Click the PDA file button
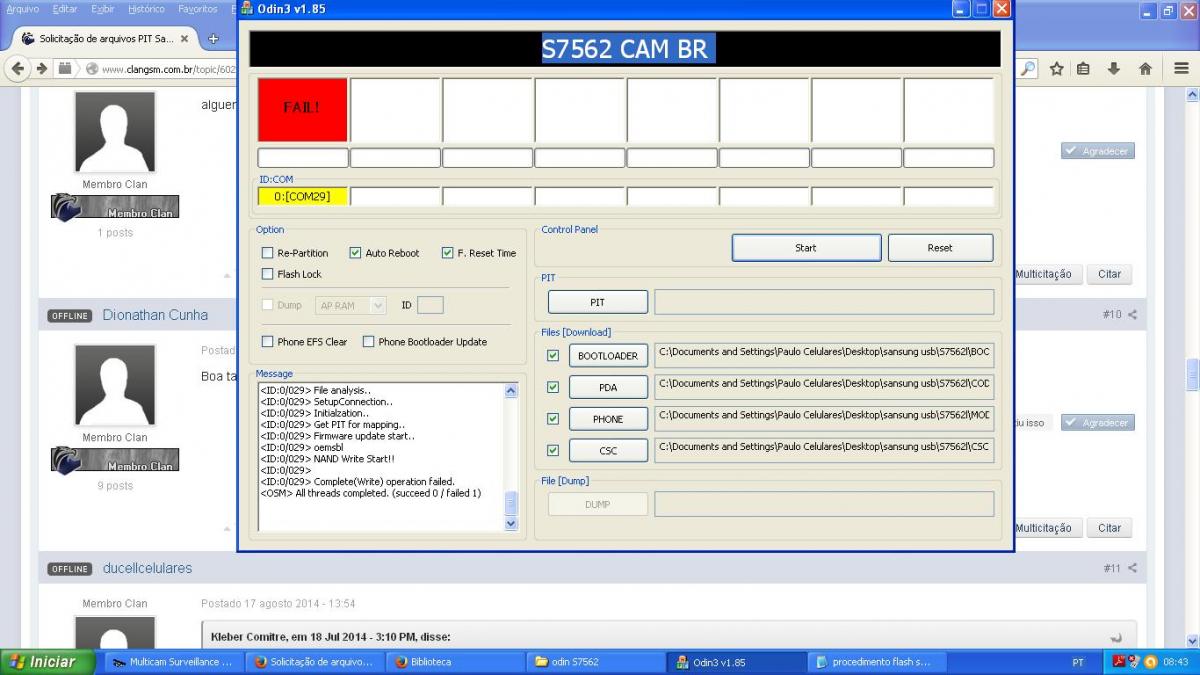Screen dimensions: 1200x675 tap(608, 387)
